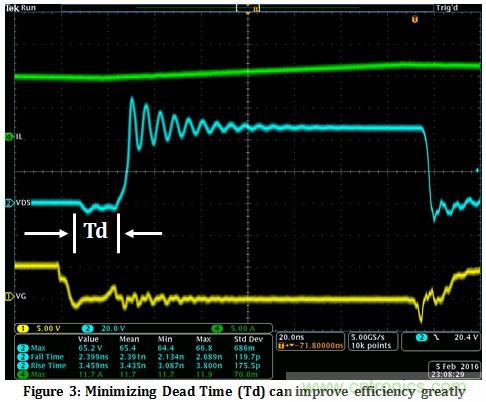Open the trigger readout showing 20.4 V
486x402 pixels.
coord(441,341)
